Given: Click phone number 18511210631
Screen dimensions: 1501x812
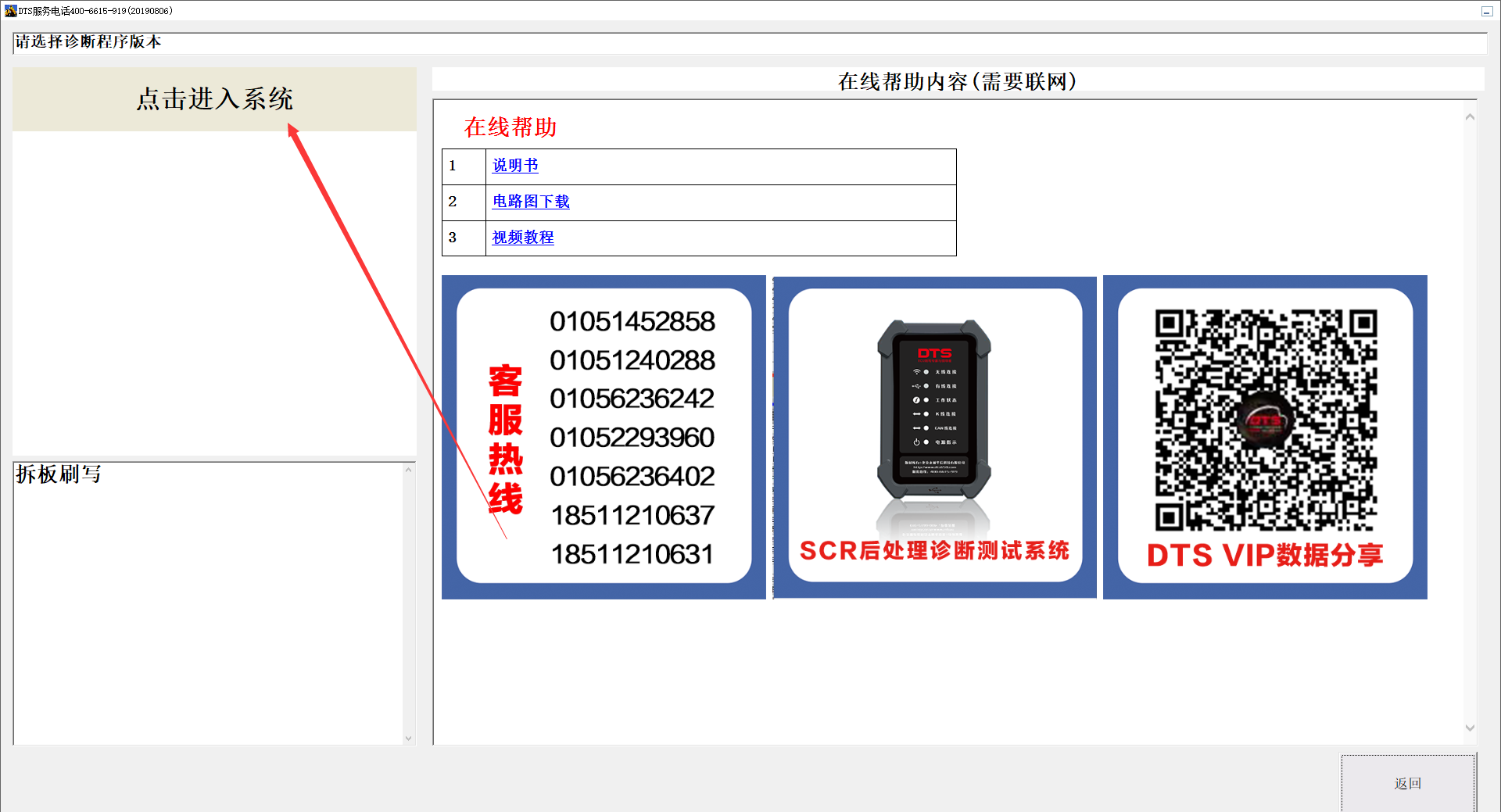Looking at the screenshot, I should pyautogui.click(x=632, y=554).
